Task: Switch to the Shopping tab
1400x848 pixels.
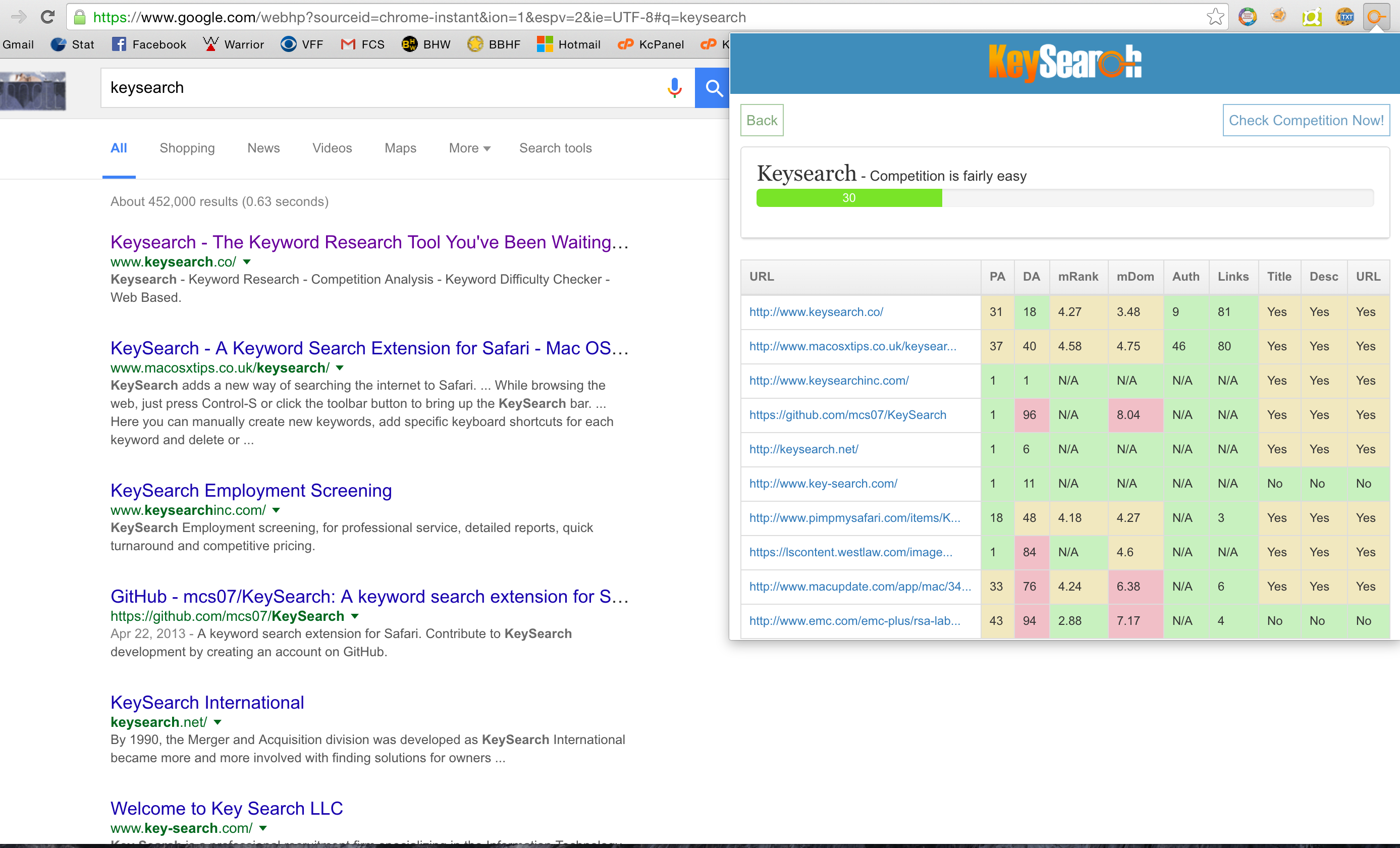Action: pos(187,148)
